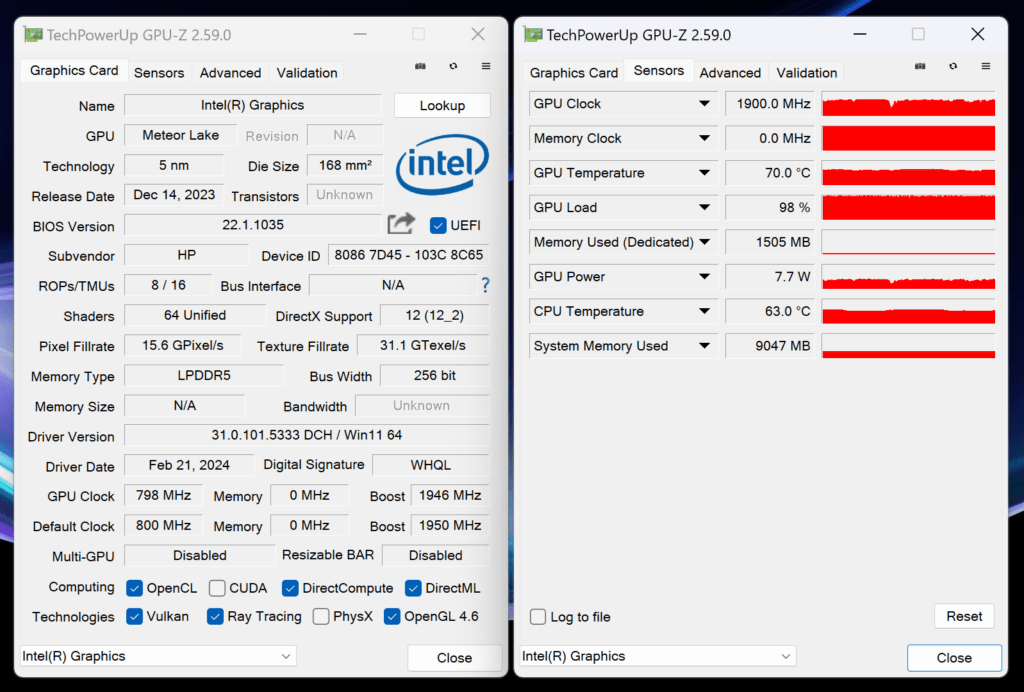The height and width of the screenshot is (692, 1024).
Task: Click the System Memory Used graph
Action: coord(908,346)
